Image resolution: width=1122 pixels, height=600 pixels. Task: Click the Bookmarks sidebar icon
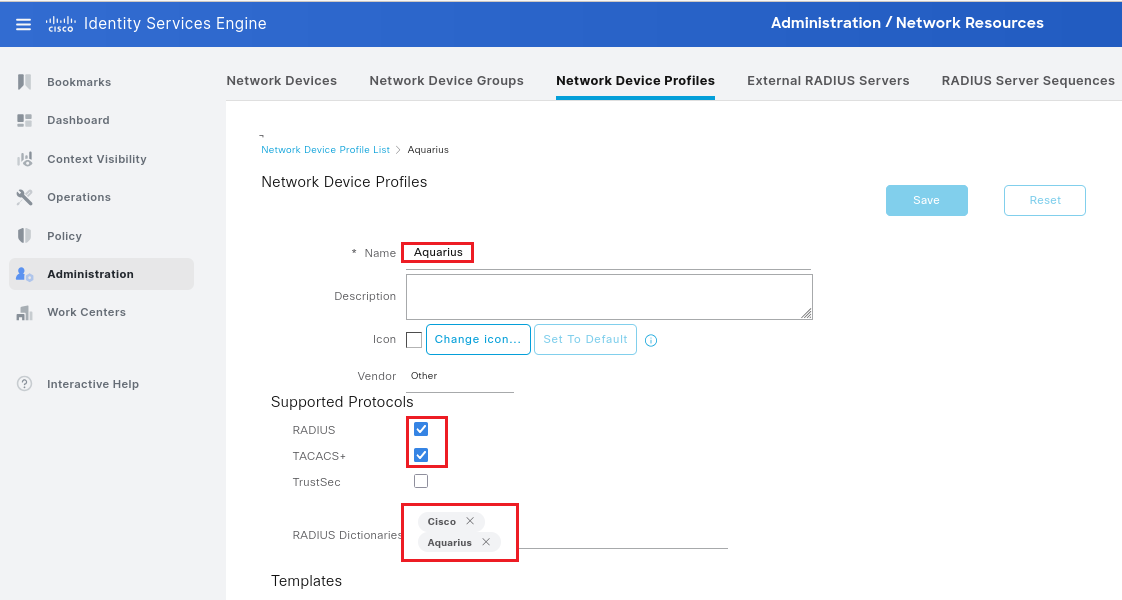(x=24, y=82)
